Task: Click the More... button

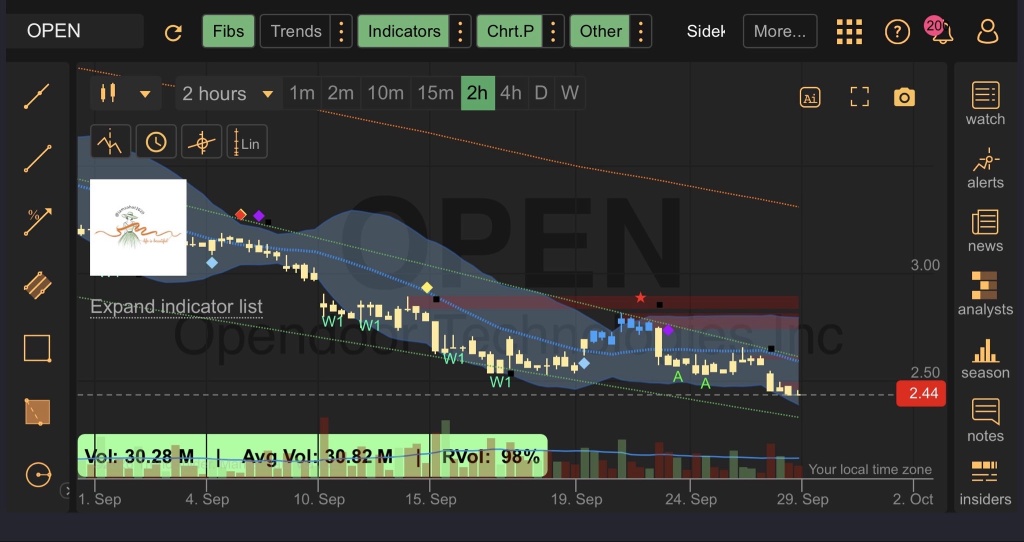Action: (x=780, y=31)
